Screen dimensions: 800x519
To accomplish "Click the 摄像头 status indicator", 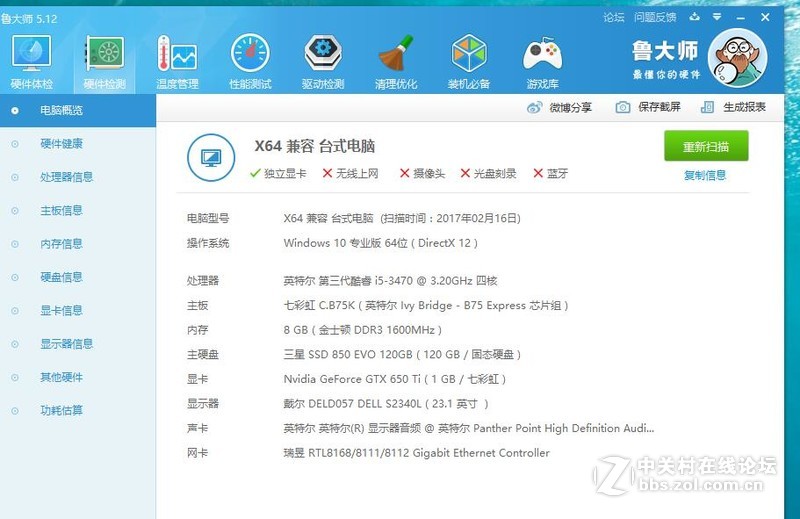I will click(422, 174).
